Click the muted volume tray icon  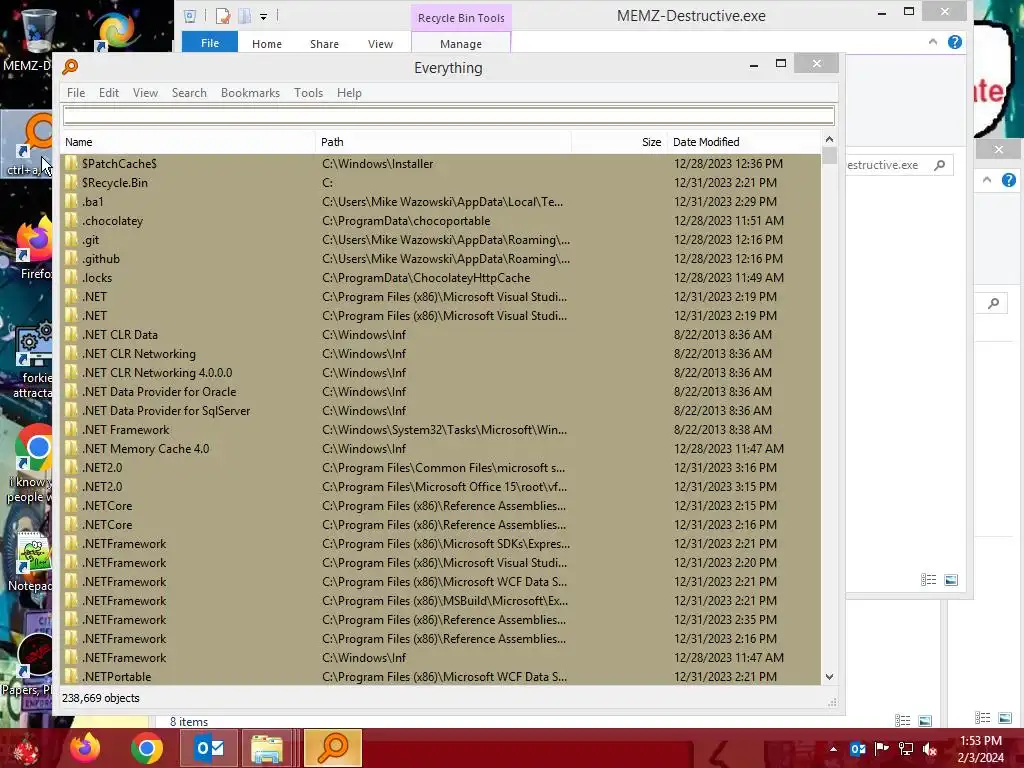(929, 749)
